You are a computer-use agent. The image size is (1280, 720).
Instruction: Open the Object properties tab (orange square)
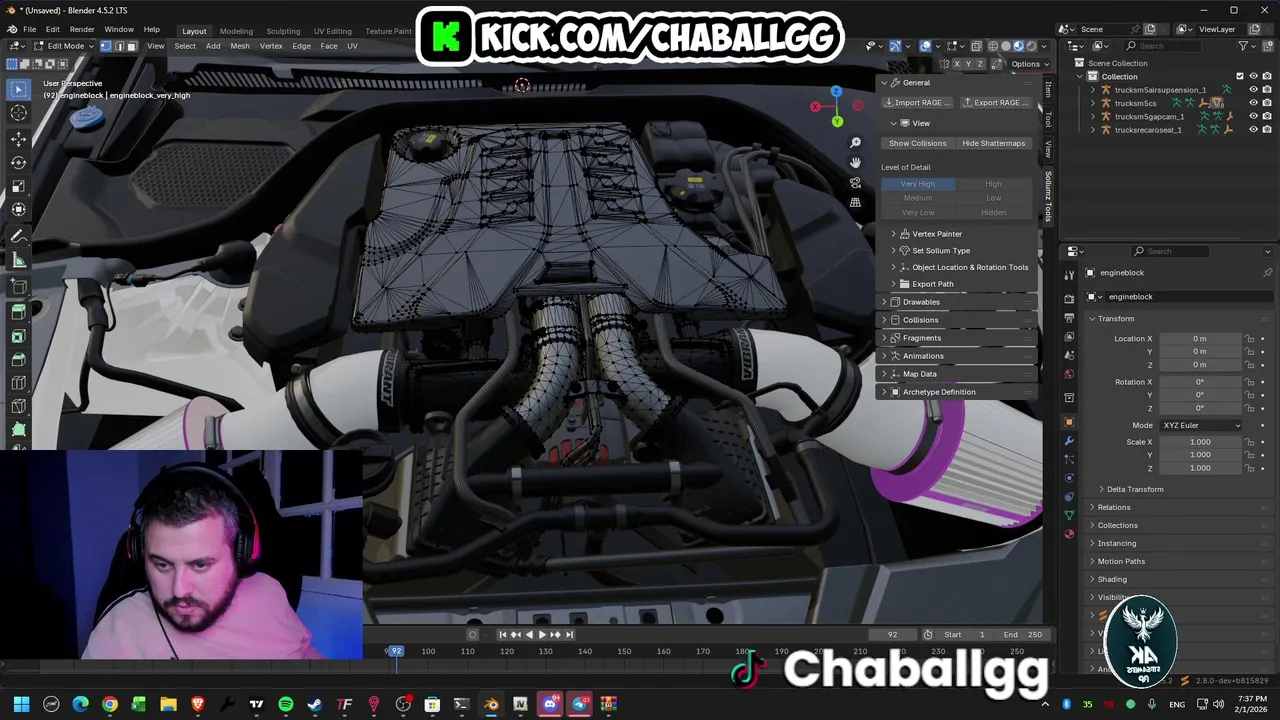point(1069,422)
